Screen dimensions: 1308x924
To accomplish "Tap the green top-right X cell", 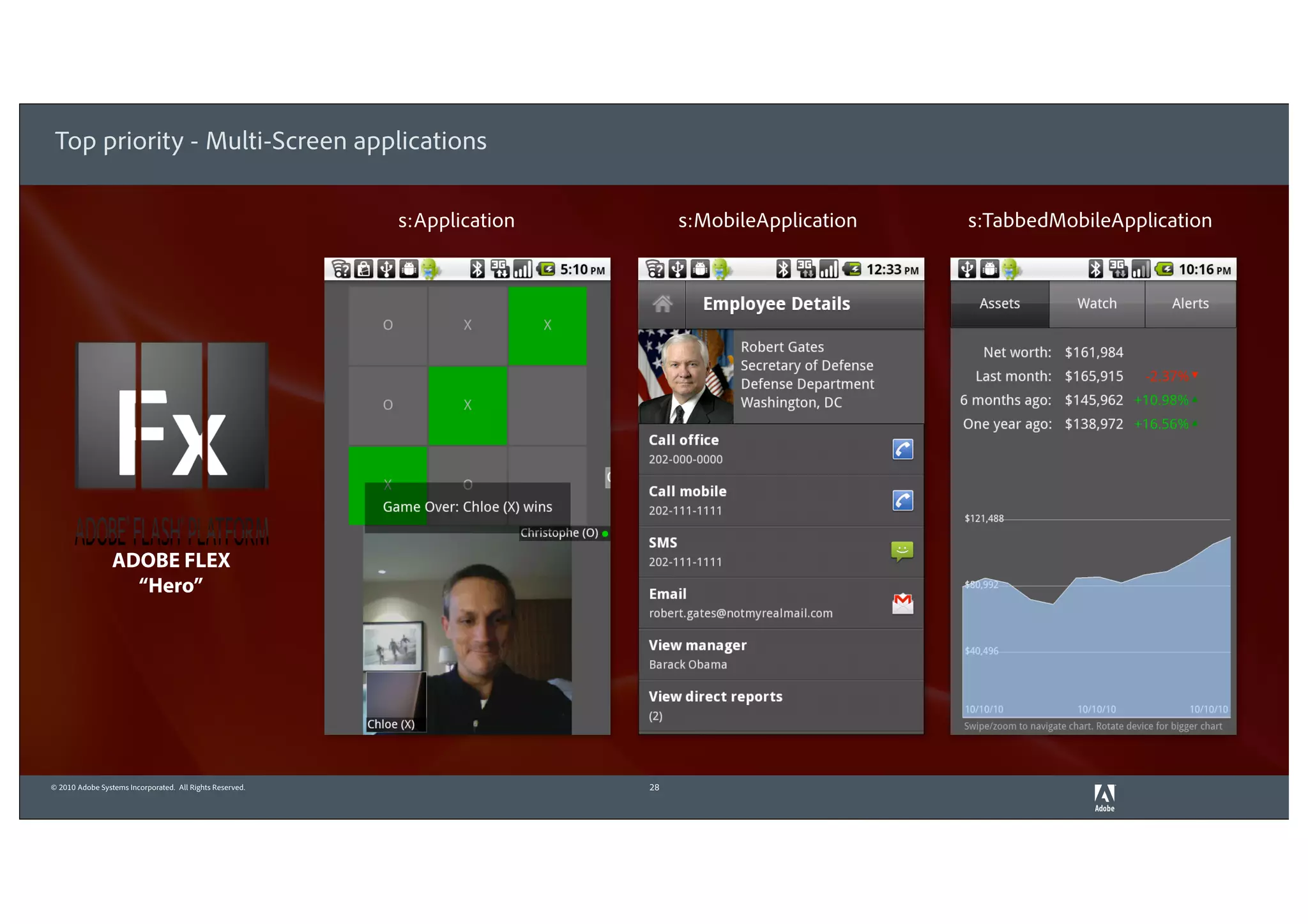I will [547, 325].
